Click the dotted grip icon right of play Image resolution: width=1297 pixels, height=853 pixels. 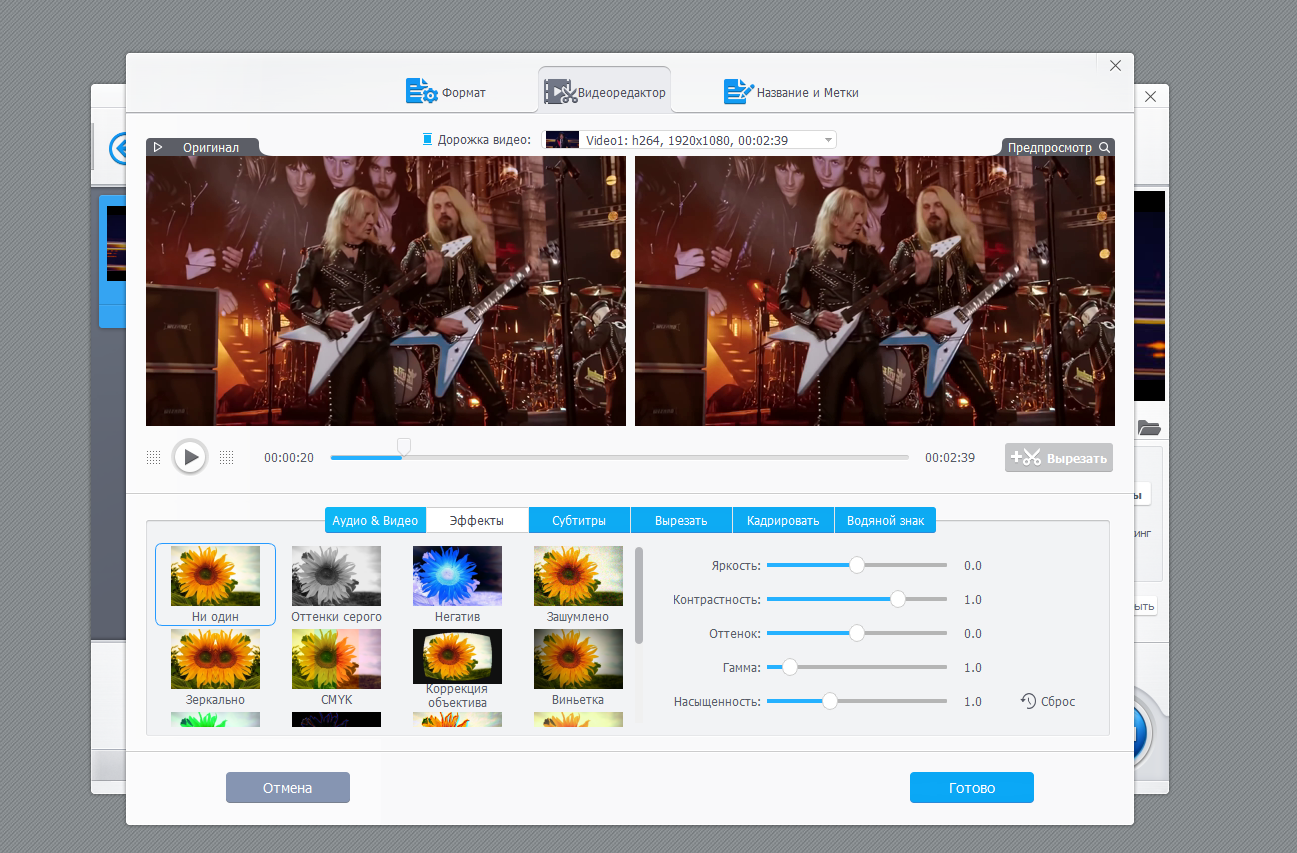tap(226, 457)
